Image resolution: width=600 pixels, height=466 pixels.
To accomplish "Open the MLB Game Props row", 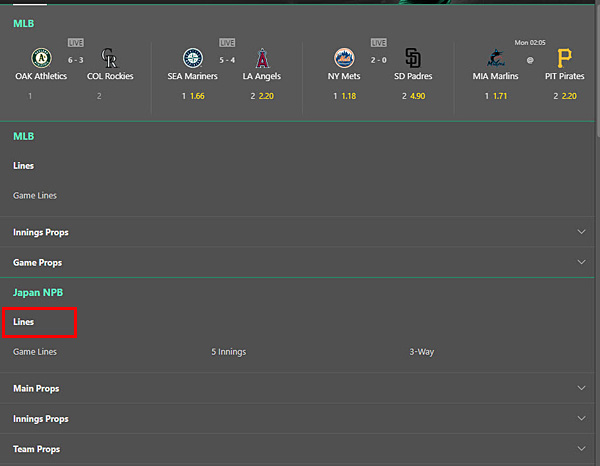I will tap(297, 262).
